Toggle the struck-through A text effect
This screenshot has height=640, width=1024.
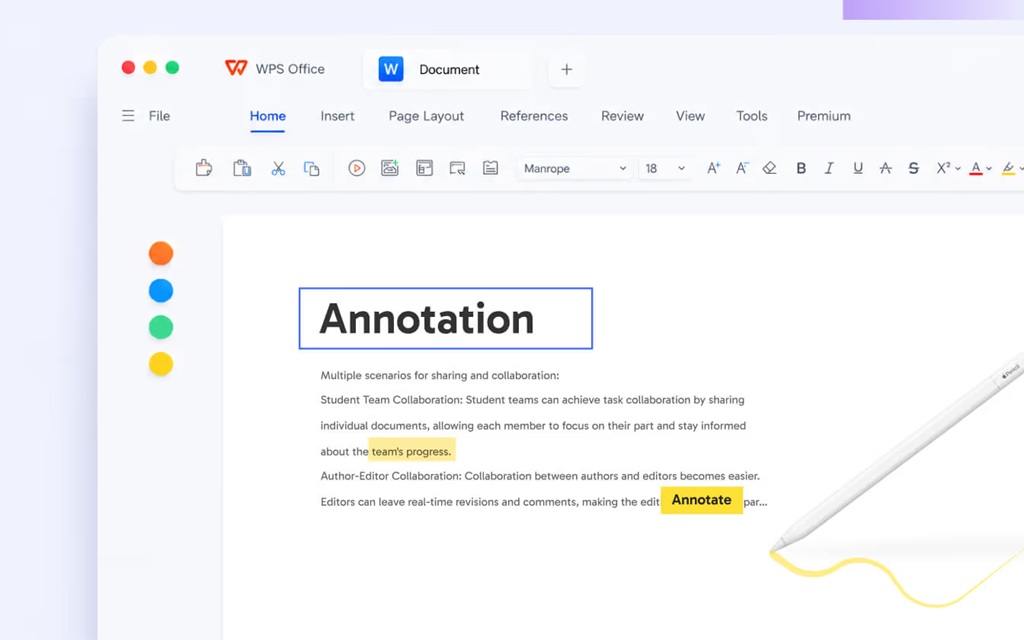(x=886, y=168)
